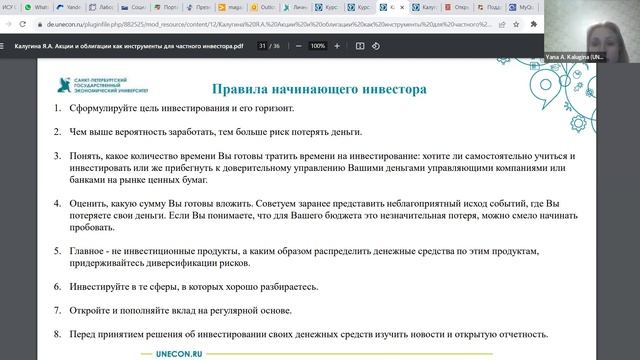
Task: Switch to the WhatsApp tab
Action: 36,7
